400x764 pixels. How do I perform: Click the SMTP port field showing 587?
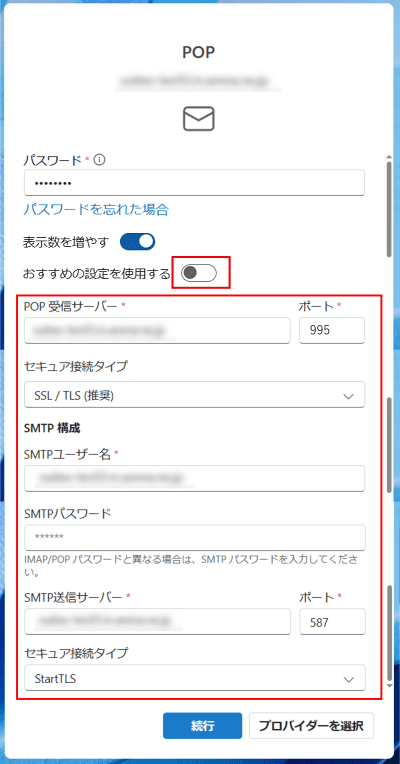click(x=332, y=622)
